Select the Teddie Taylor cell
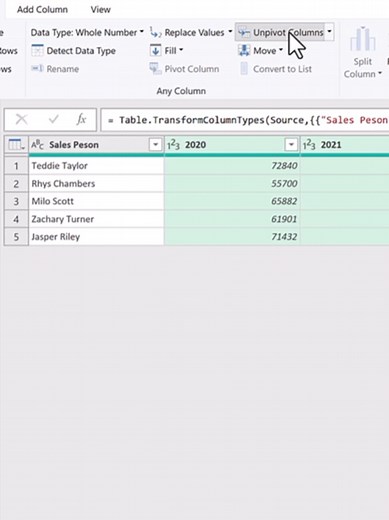 [96, 166]
